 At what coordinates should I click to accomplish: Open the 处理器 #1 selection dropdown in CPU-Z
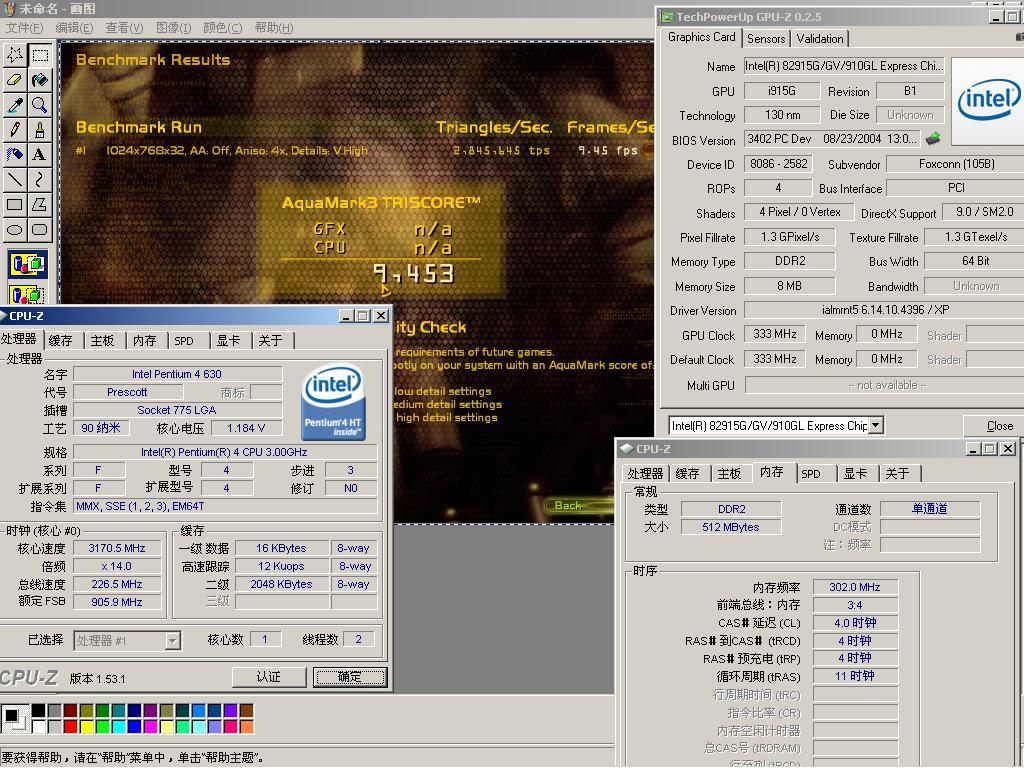point(172,641)
